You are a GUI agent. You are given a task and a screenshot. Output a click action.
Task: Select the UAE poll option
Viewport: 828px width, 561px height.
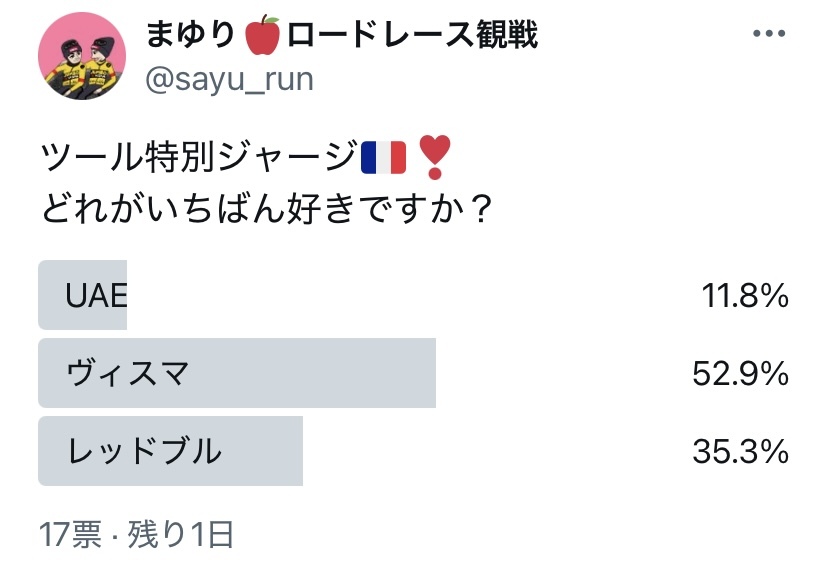[x=413, y=295]
